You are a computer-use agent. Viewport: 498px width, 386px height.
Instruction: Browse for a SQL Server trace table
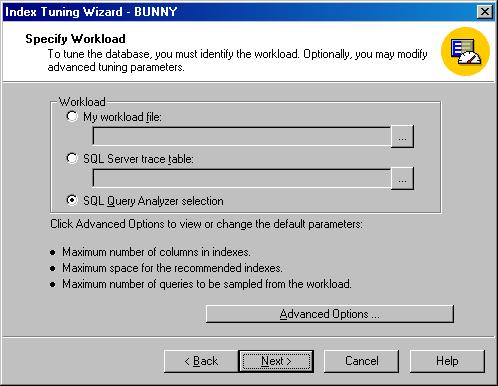tap(402, 178)
